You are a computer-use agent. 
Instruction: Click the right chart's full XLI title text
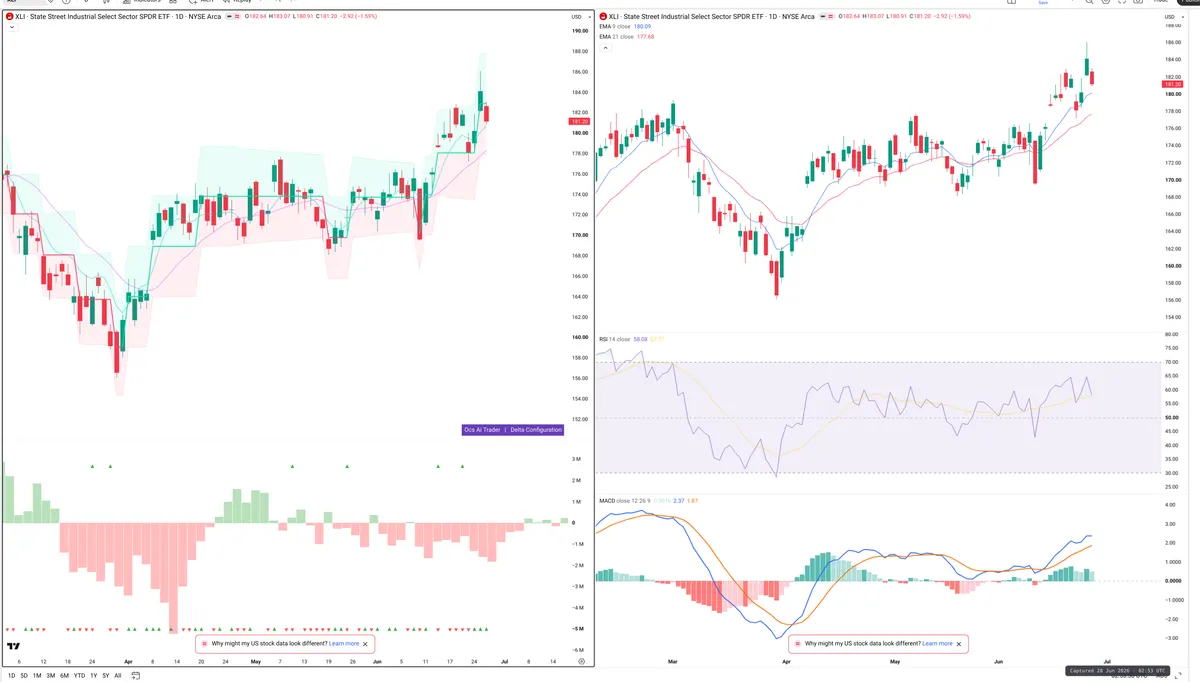pos(714,17)
